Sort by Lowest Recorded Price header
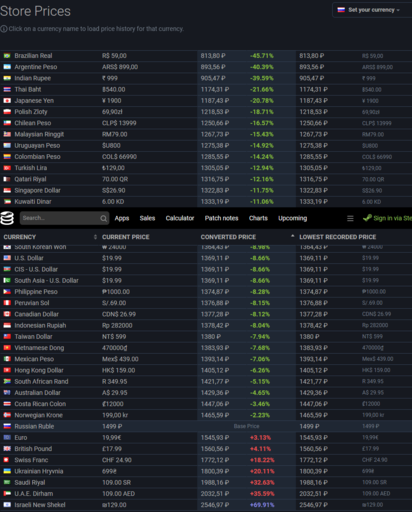 338,237
